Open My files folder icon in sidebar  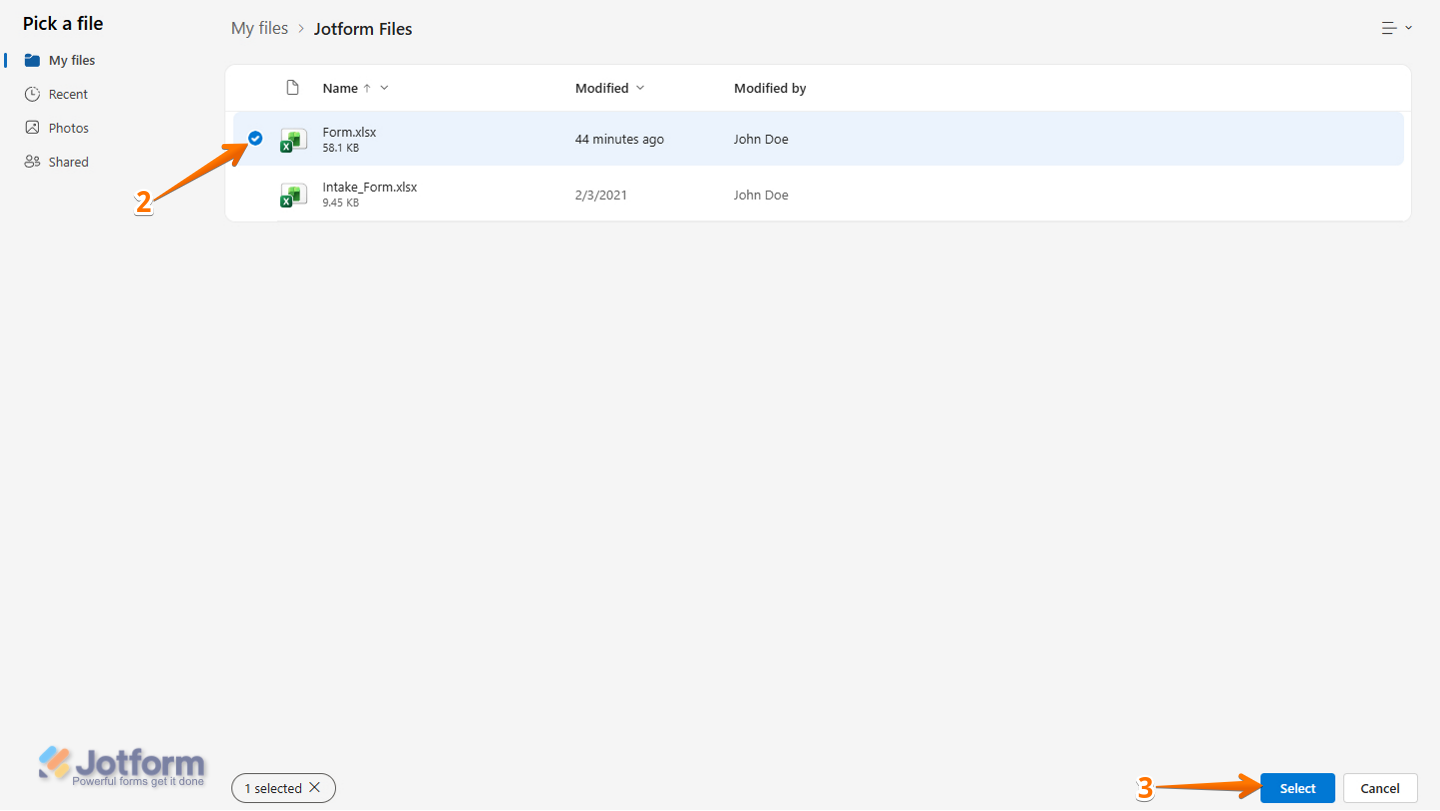coord(32,60)
